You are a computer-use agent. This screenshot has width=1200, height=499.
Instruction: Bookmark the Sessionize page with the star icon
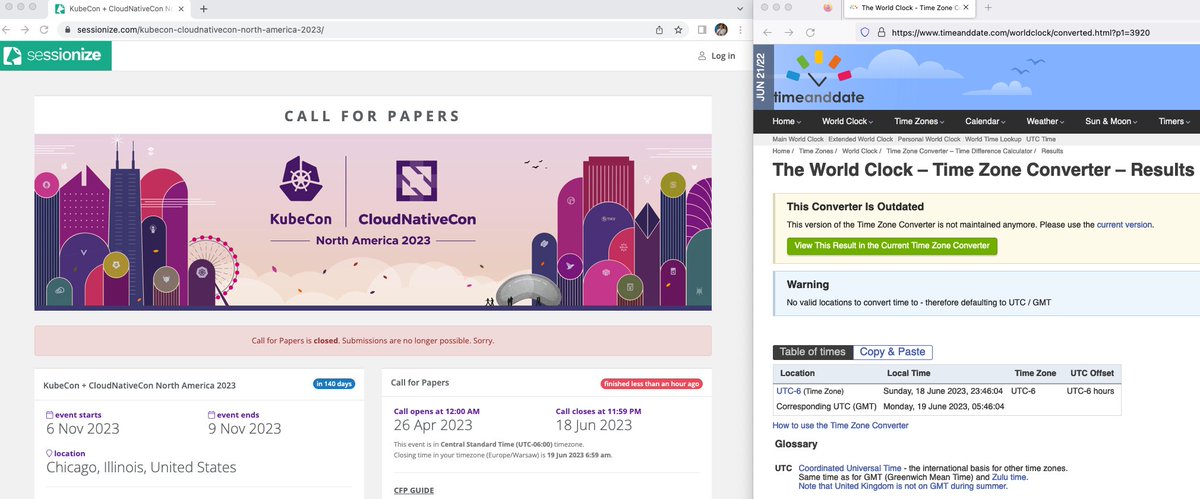tap(678, 29)
